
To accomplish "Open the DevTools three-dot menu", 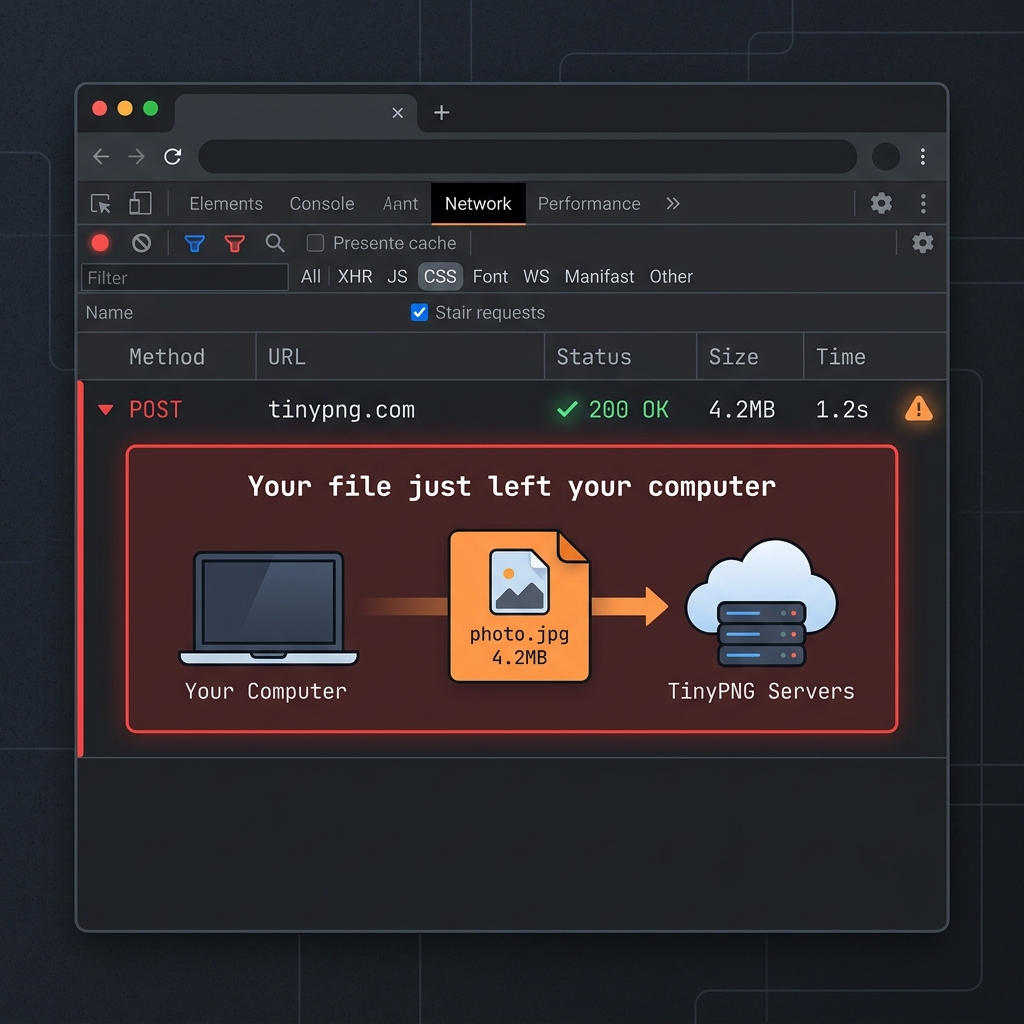I will (x=923, y=204).
